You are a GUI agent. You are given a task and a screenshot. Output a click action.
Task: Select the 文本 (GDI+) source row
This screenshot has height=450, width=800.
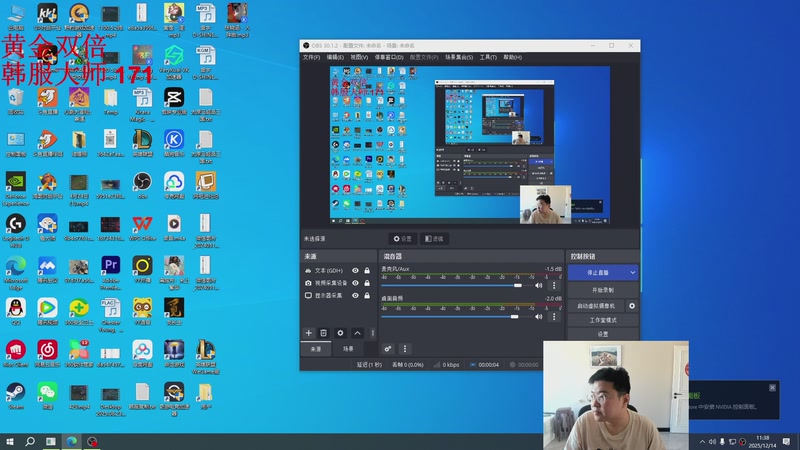[339, 270]
